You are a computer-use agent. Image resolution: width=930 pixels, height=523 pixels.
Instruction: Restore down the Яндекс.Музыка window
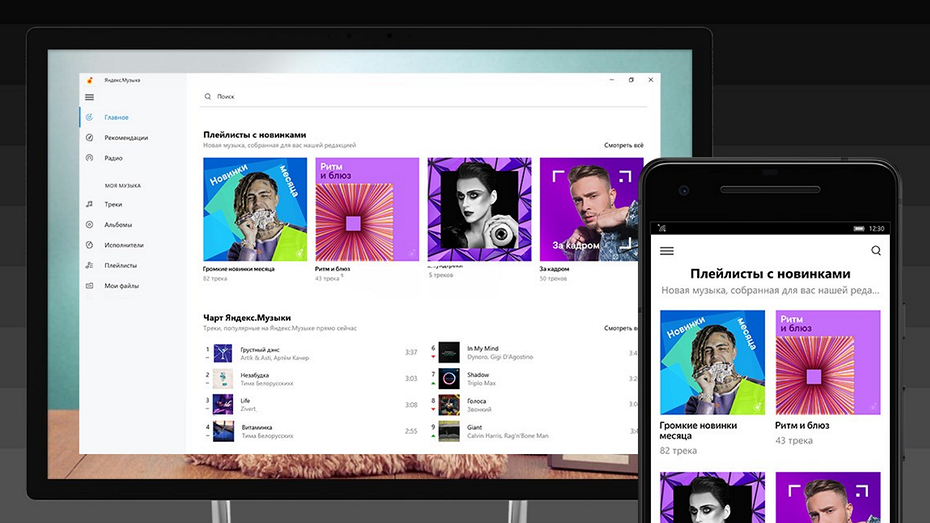coord(631,79)
